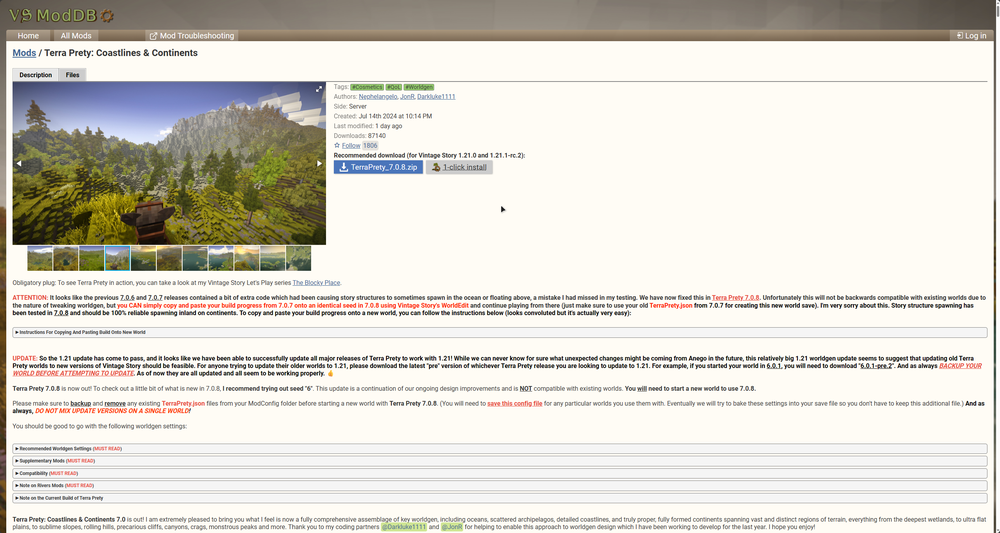1000x533 pixels.
Task: Select the highlighted fourth screenshot thumbnail
Action: (117, 258)
